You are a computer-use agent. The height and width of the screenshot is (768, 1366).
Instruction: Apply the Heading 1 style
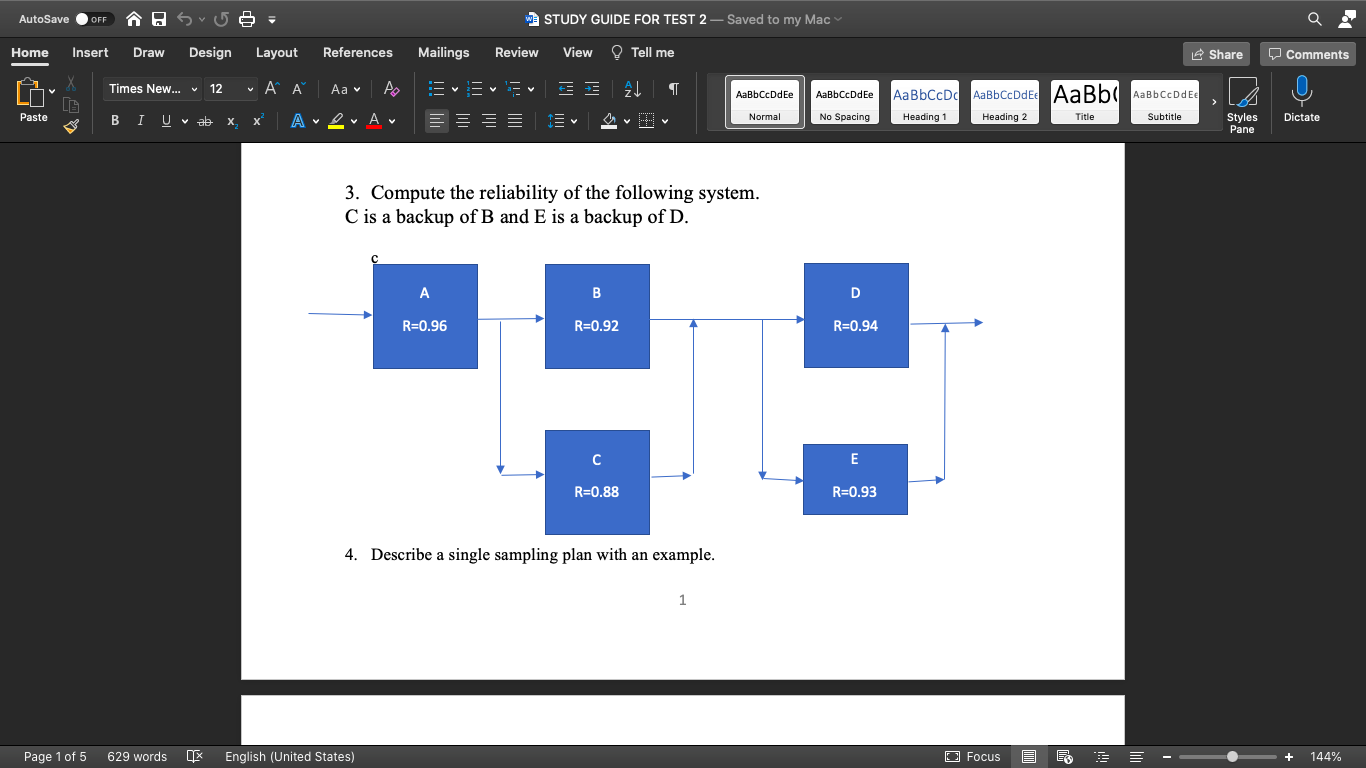924,102
